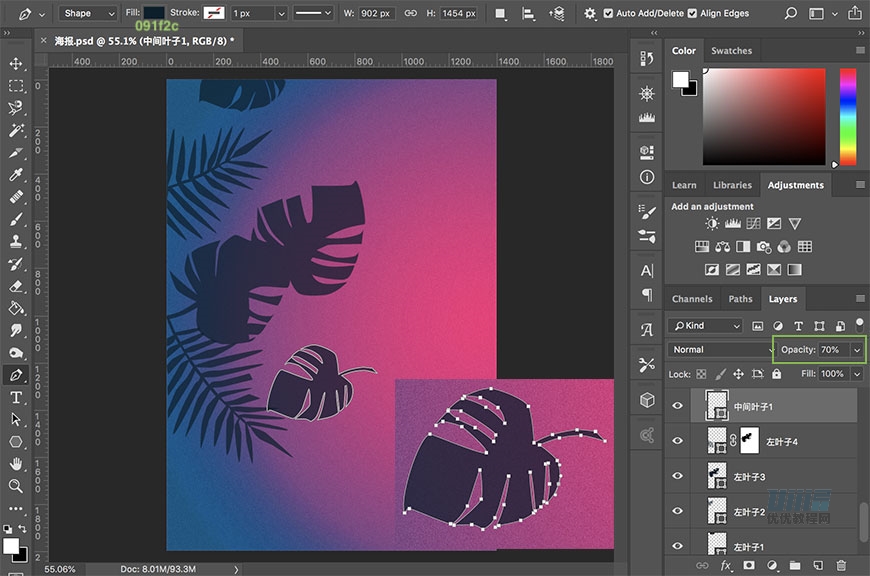Activate the Zoom tool

(x=16, y=486)
